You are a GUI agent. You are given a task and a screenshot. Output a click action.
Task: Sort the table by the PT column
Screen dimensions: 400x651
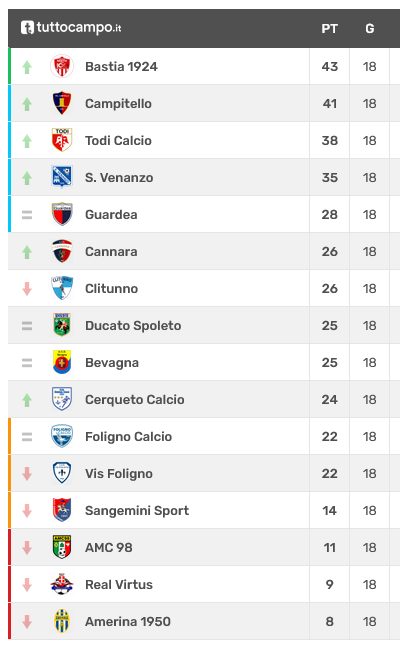pyautogui.click(x=329, y=29)
